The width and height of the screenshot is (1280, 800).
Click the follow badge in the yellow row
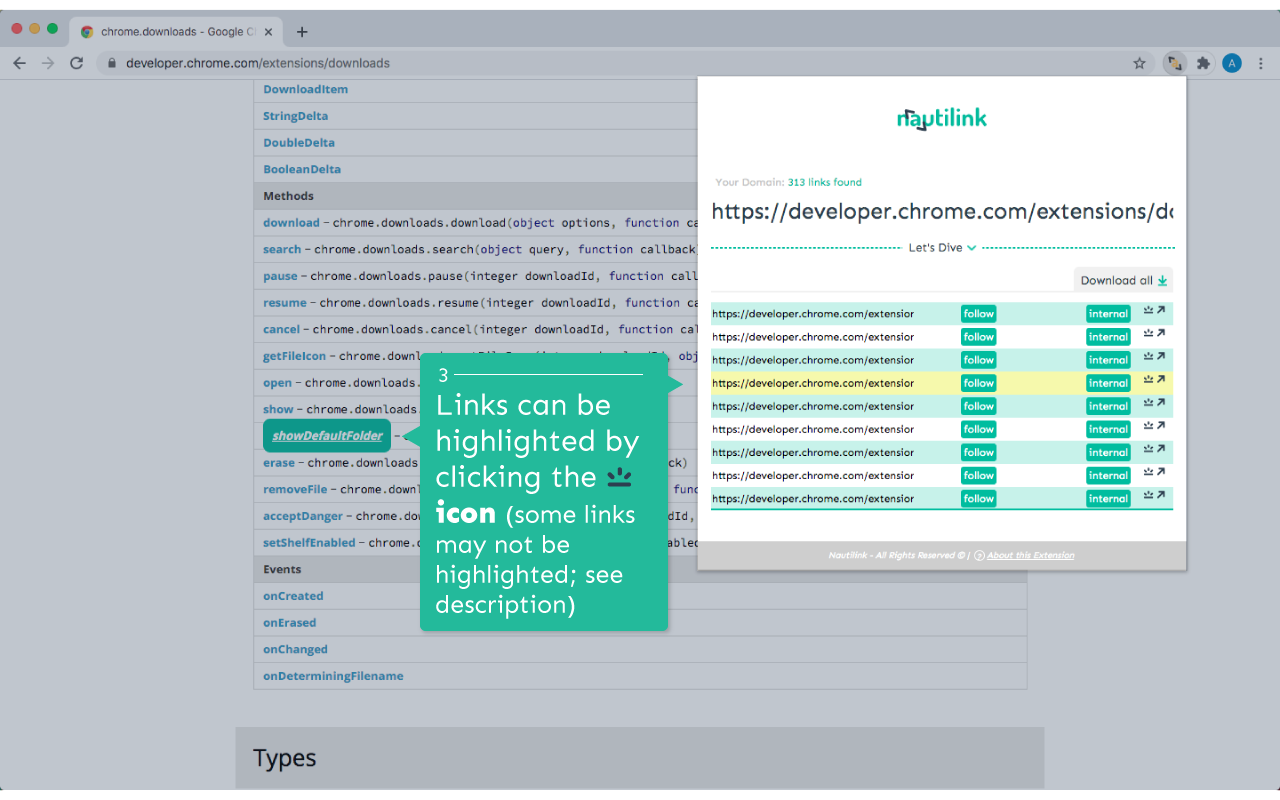pos(978,383)
